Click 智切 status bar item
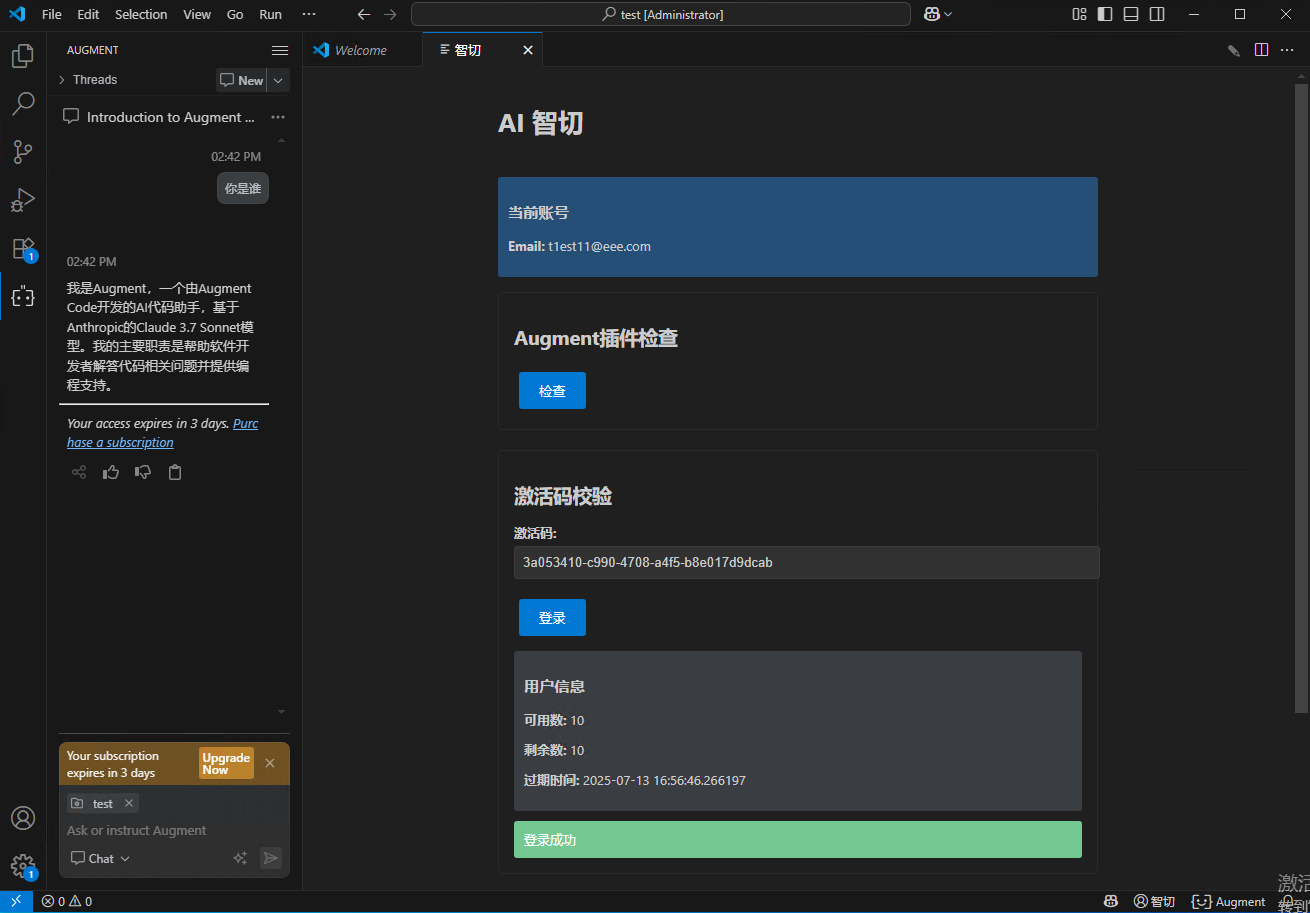 click(1155, 901)
